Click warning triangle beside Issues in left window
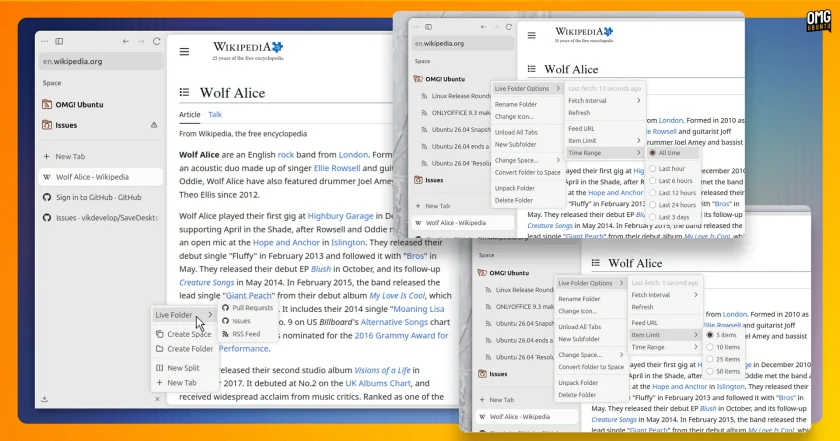This screenshot has height=441, width=840. tap(154, 125)
